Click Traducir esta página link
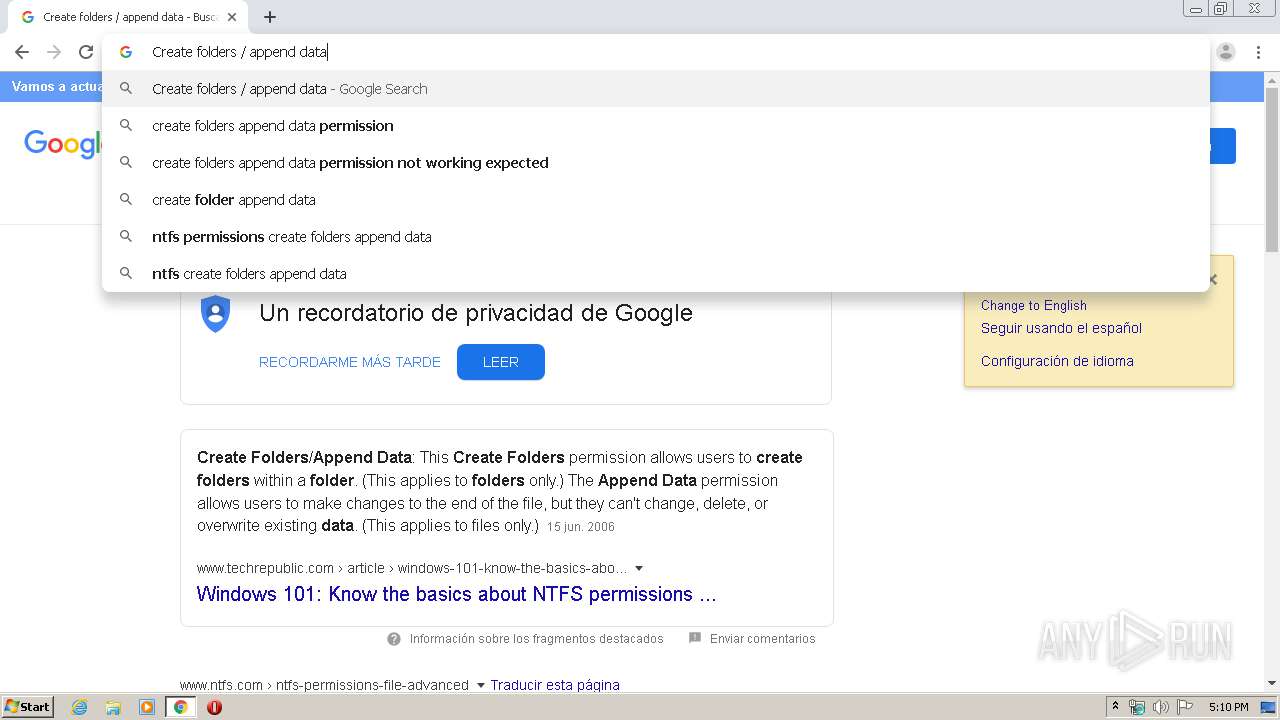Screen dimensions: 1280x720 click(555, 685)
